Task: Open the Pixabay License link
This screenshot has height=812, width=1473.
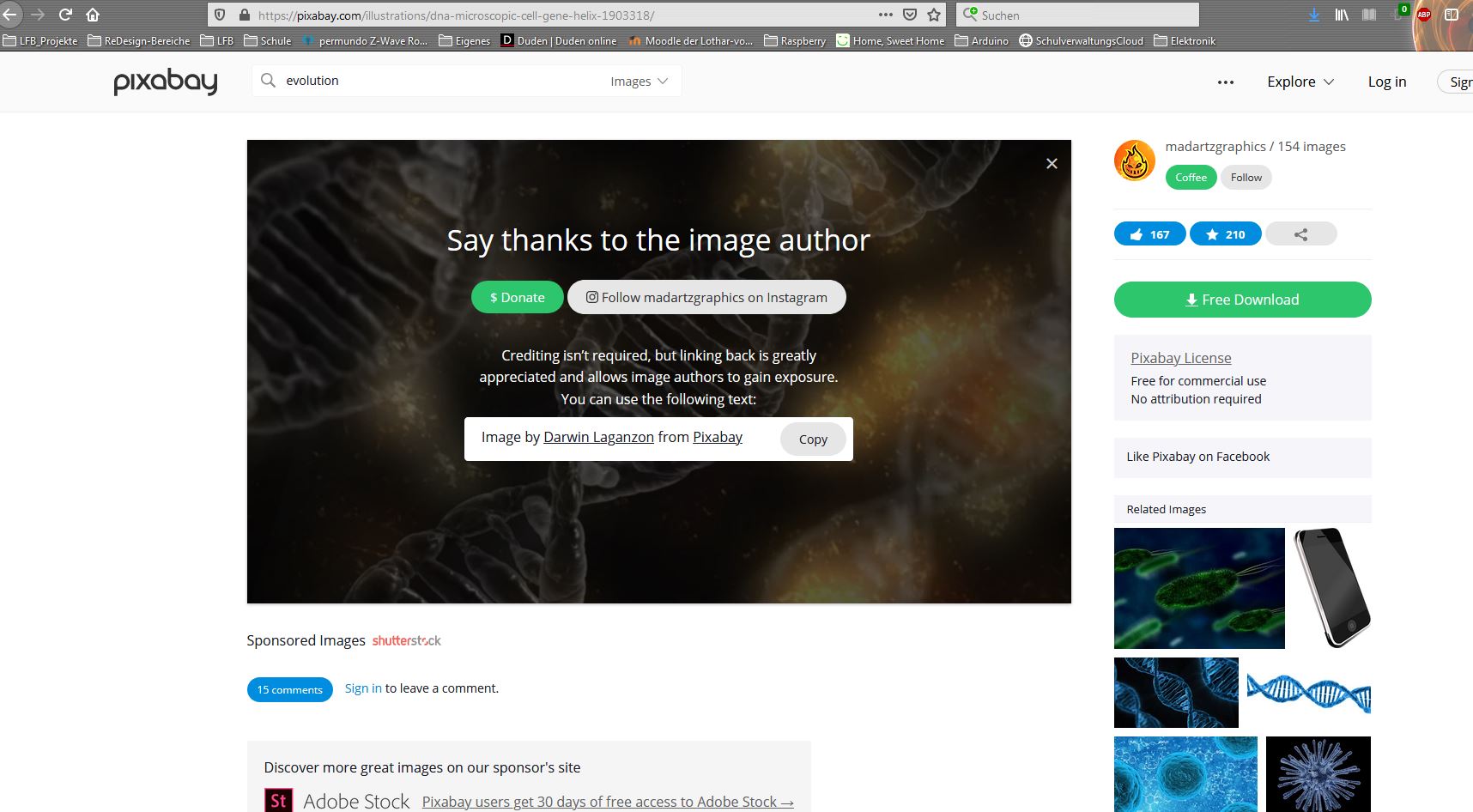Action: 1180,358
